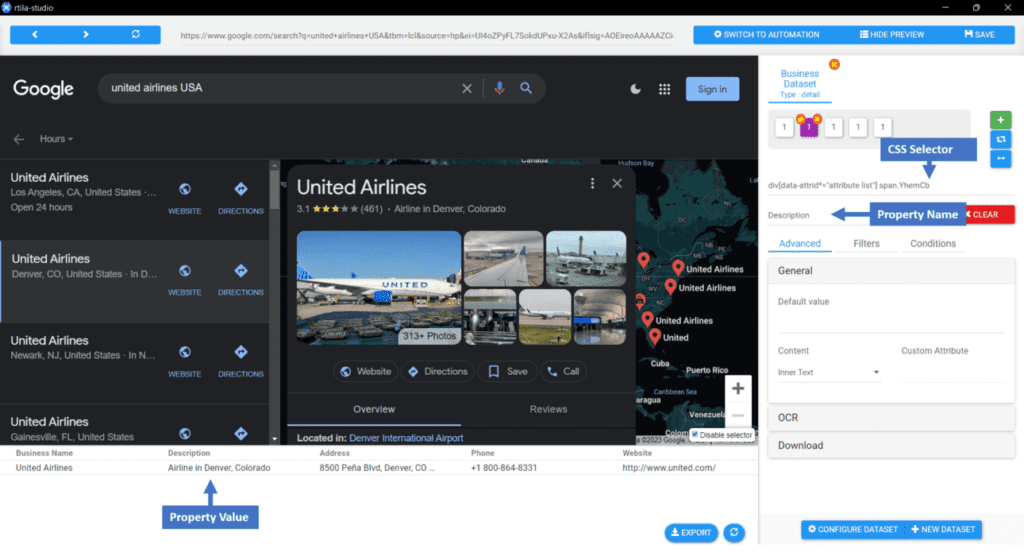
Task: Click the blue loop icon below plus
Action: 1000,139
